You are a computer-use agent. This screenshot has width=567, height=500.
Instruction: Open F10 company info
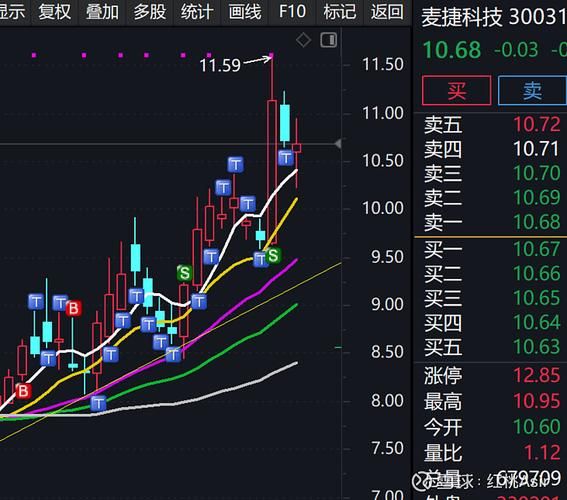coord(292,12)
